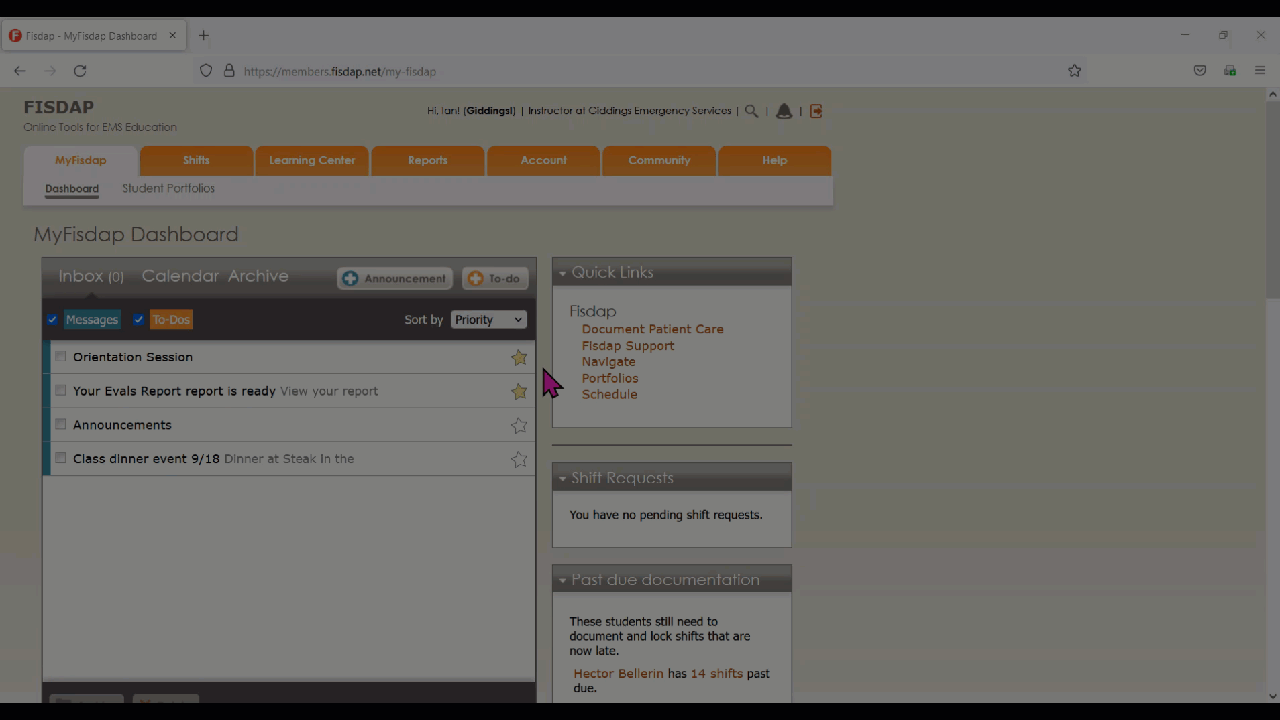This screenshot has height=720, width=1280.
Task: Go back with browser back arrow
Action: tap(20, 71)
